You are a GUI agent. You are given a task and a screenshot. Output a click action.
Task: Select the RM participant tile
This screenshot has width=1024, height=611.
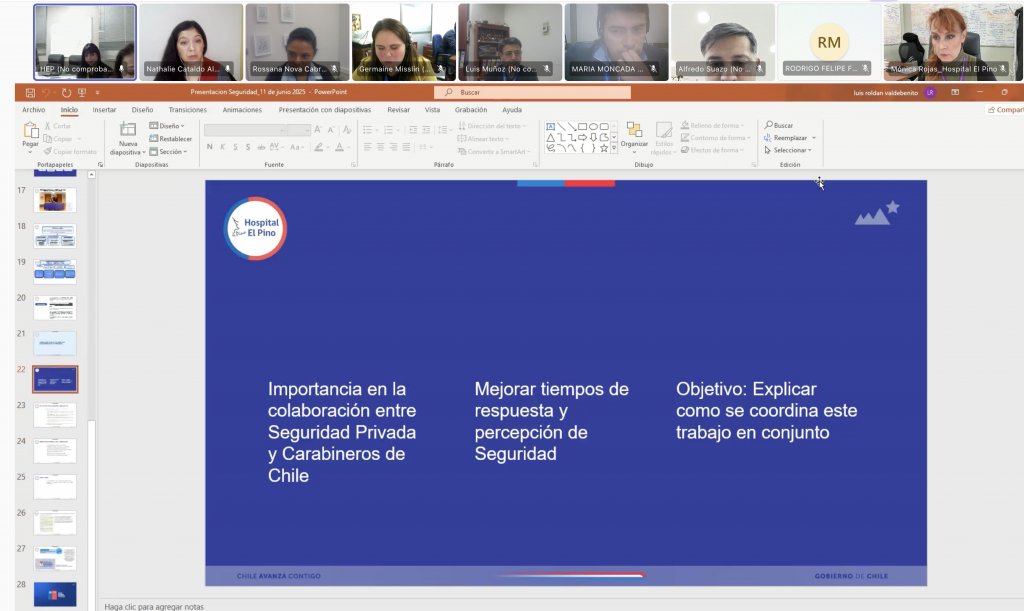click(x=829, y=42)
